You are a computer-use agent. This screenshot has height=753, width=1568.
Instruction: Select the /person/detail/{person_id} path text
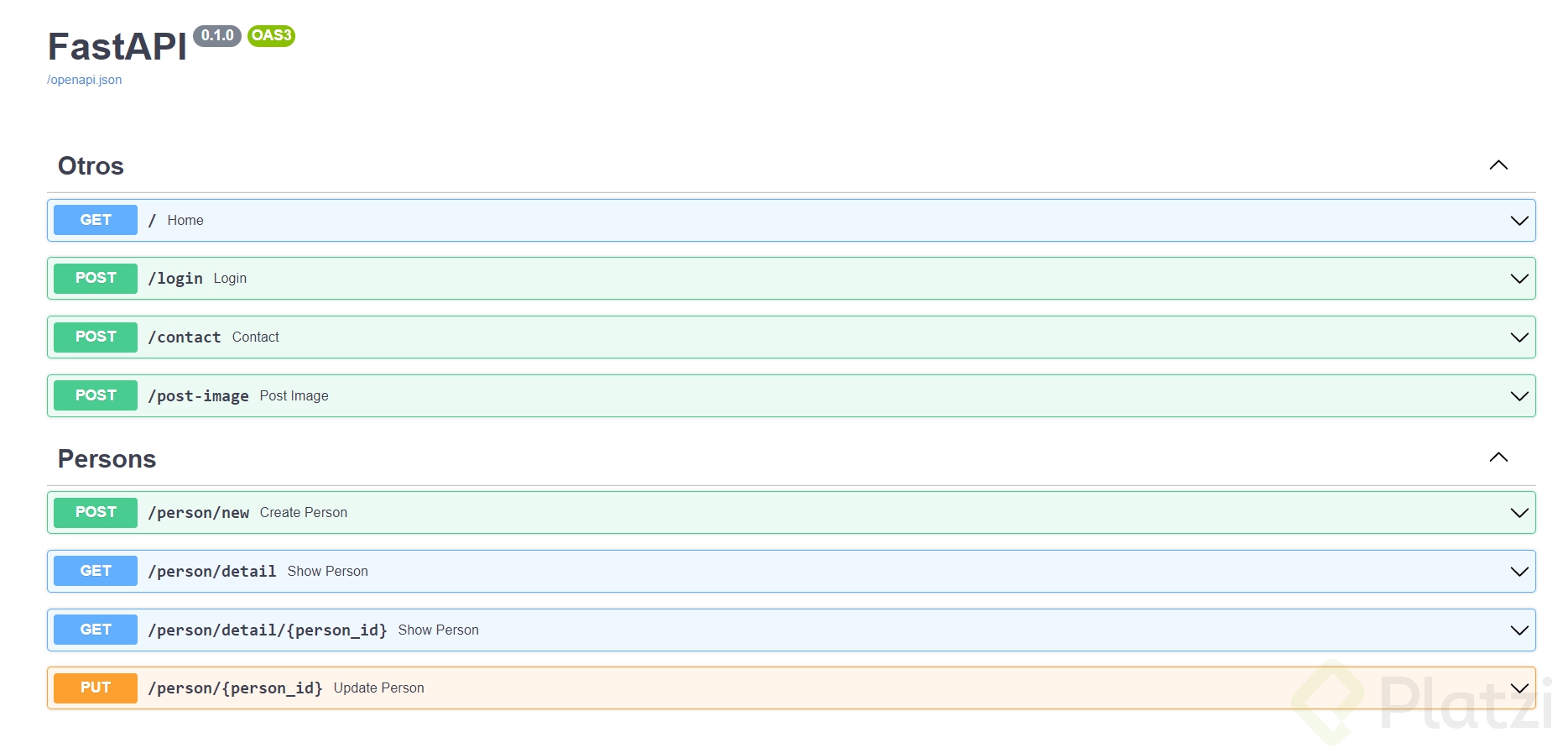coord(268,630)
